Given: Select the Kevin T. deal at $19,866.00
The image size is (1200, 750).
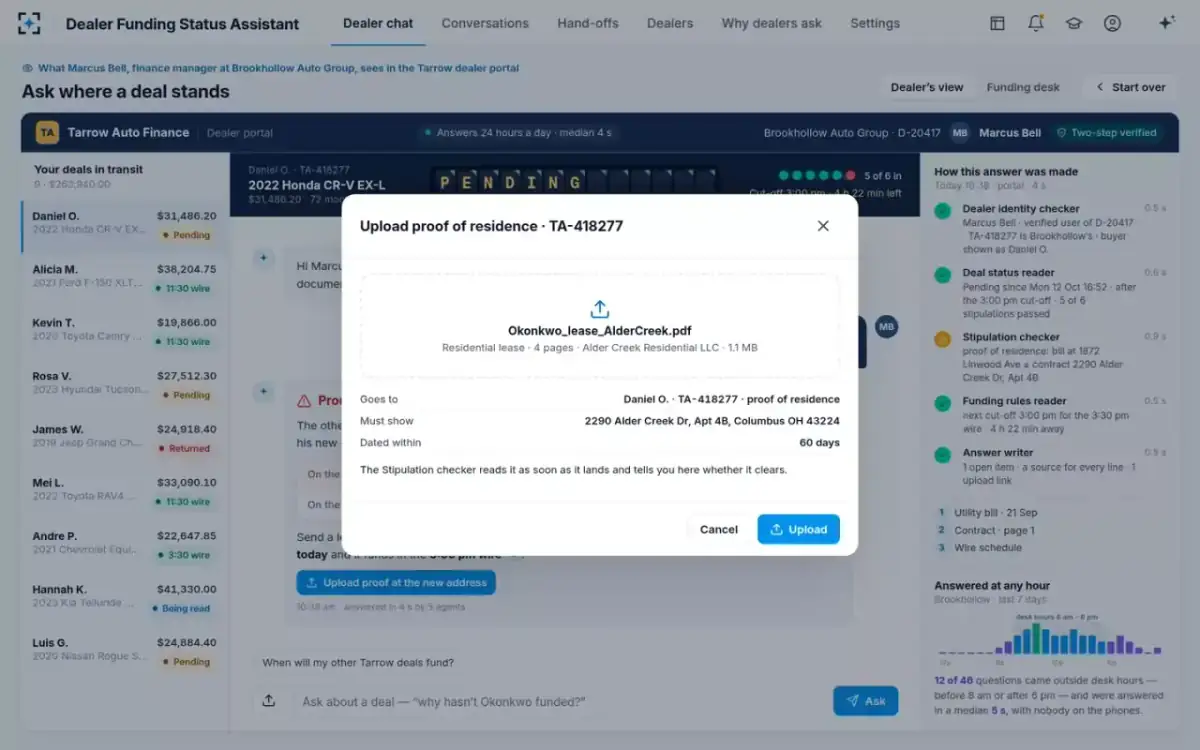Looking at the screenshot, I should [125, 332].
